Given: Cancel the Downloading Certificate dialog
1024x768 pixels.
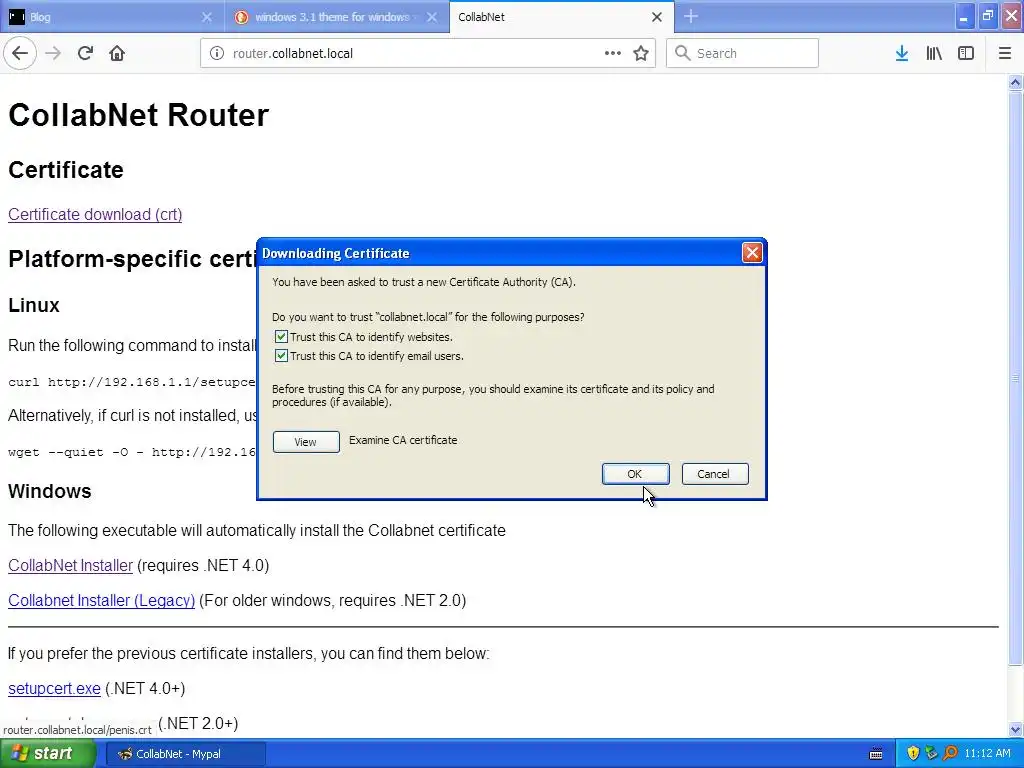Looking at the screenshot, I should [x=714, y=474].
